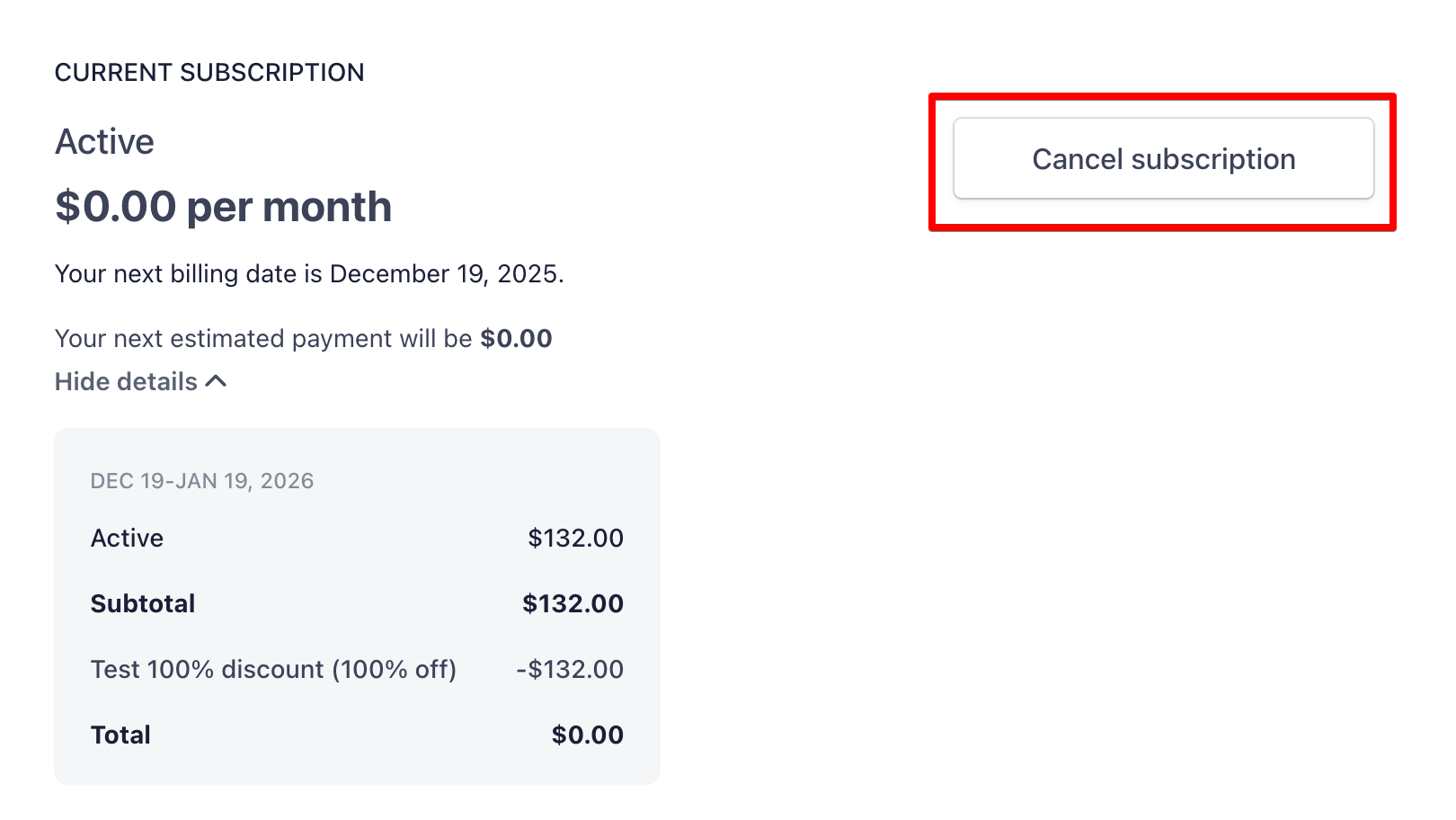The height and width of the screenshot is (820, 1456).
Task: Click the Active line item in breakdown
Action: coord(127,539)
